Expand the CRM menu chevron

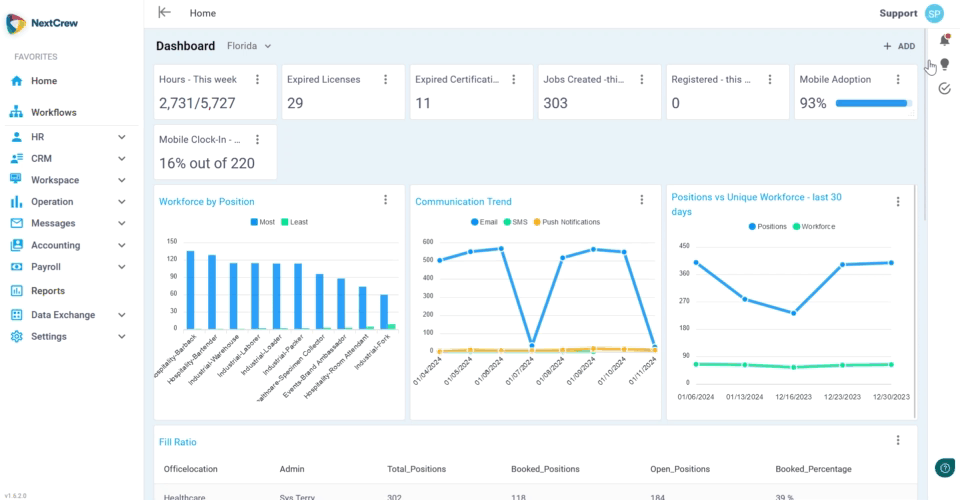coord(122,159)
